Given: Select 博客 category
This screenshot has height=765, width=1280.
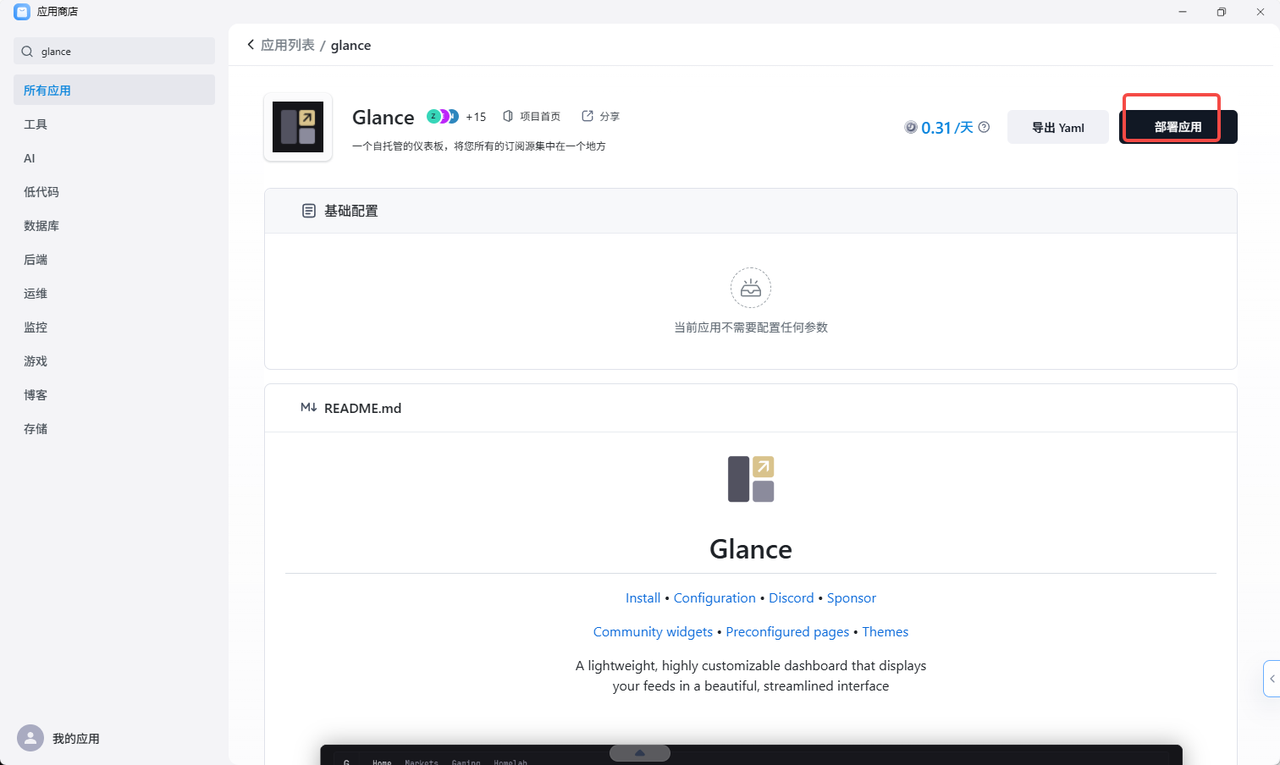Looking at the screenshot, I should 114,395.
